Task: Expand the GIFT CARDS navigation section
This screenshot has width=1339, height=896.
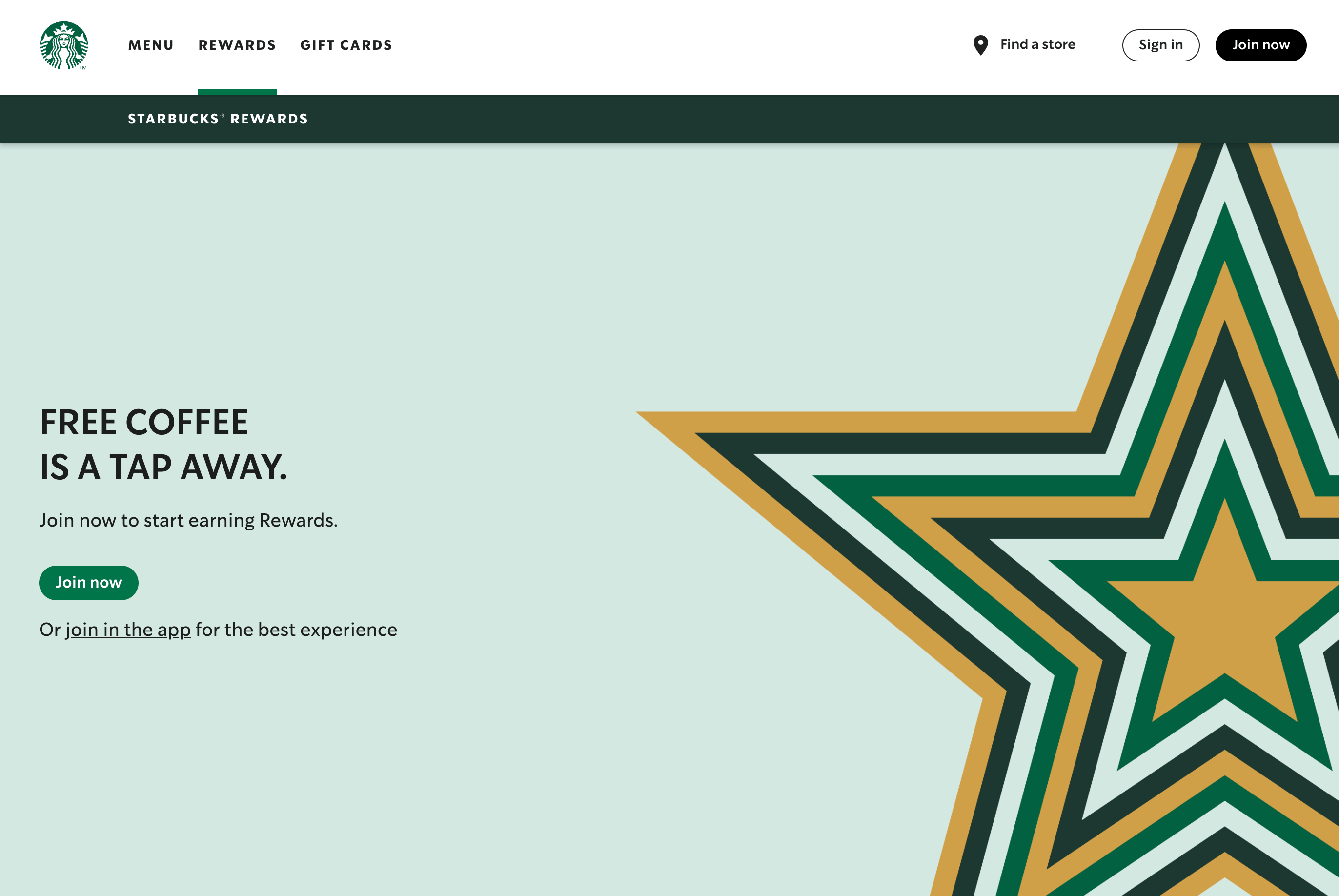Action: click(346, 45)
